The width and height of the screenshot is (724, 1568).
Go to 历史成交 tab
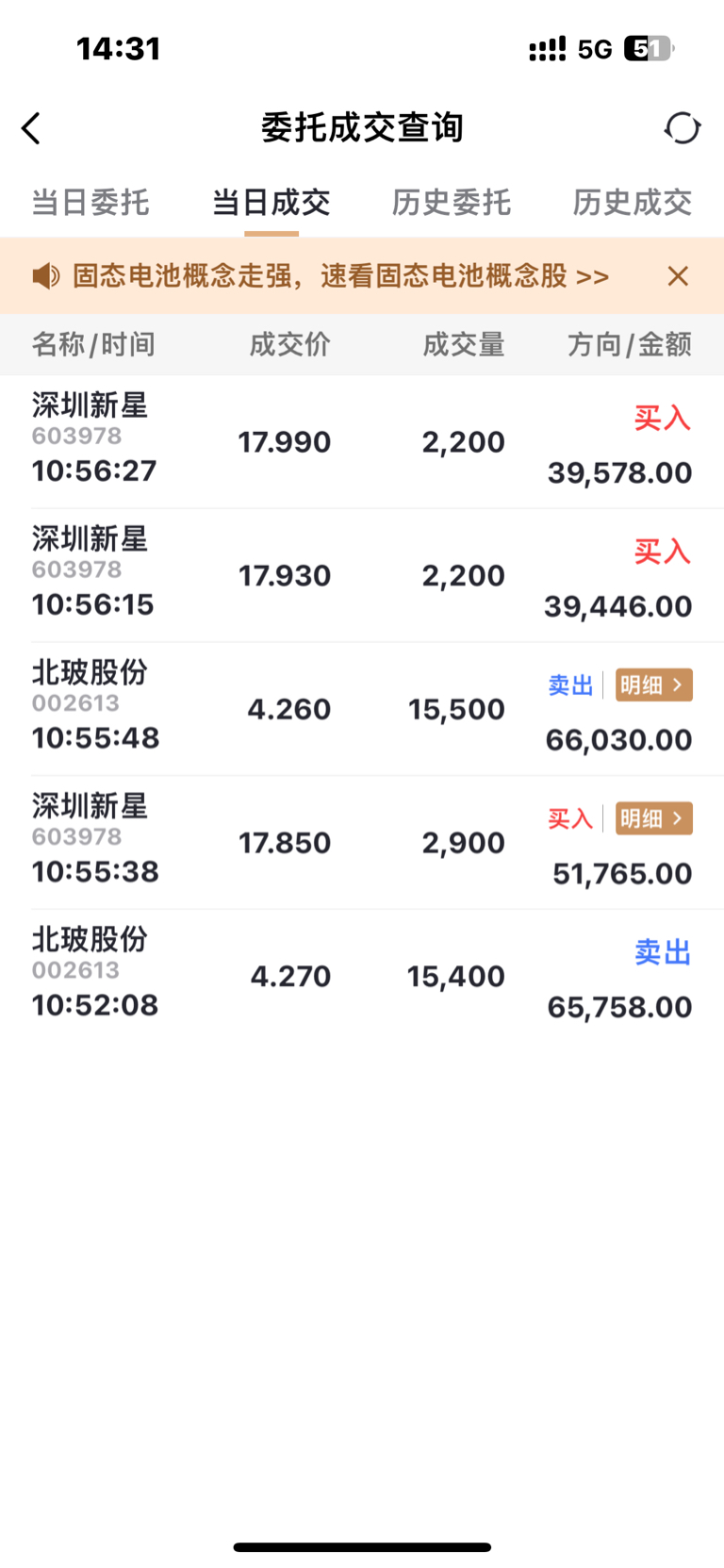pyautogui.click(x=633, y=203)
